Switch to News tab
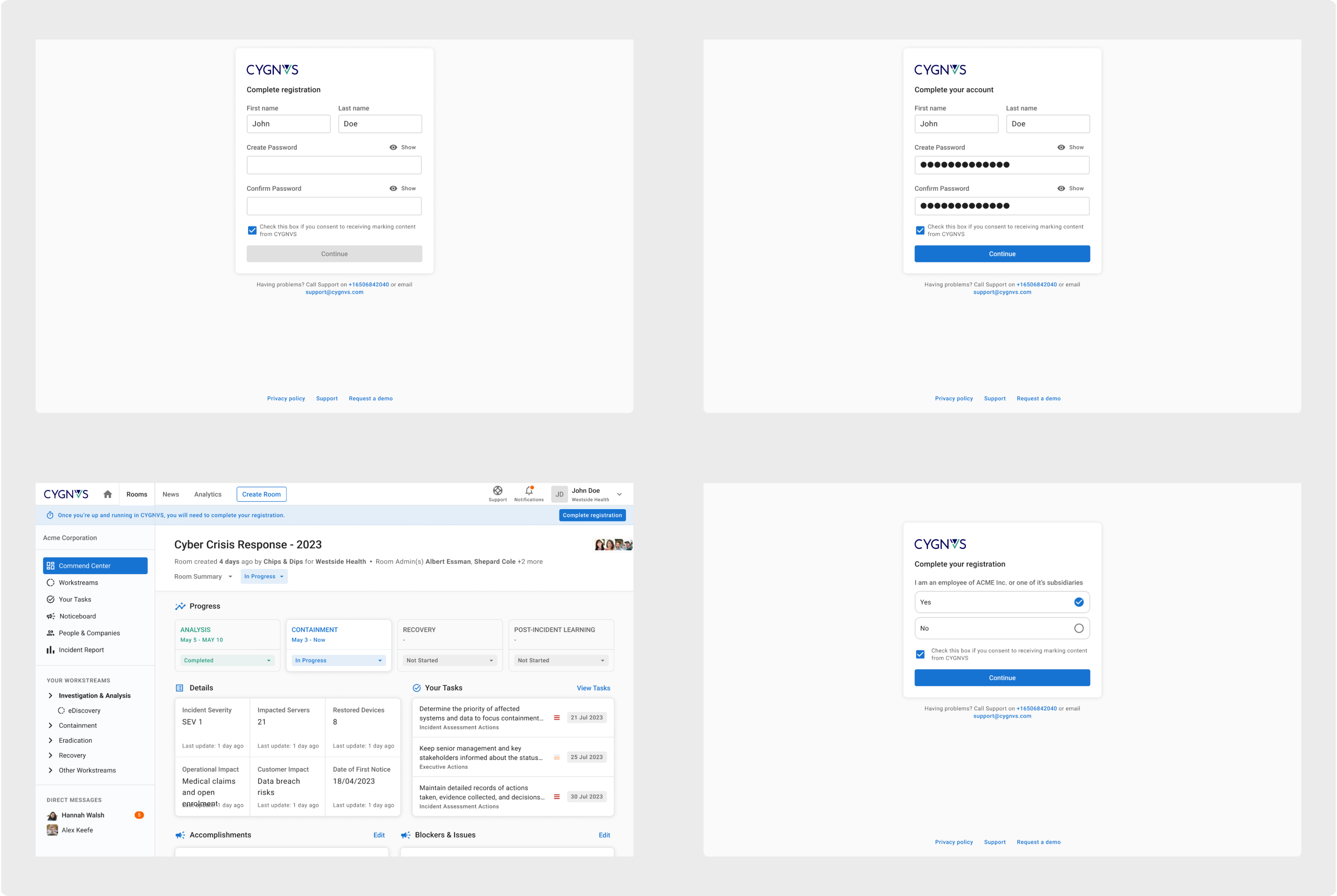The width and height of the screenshot is (1337, 896). 170,494
